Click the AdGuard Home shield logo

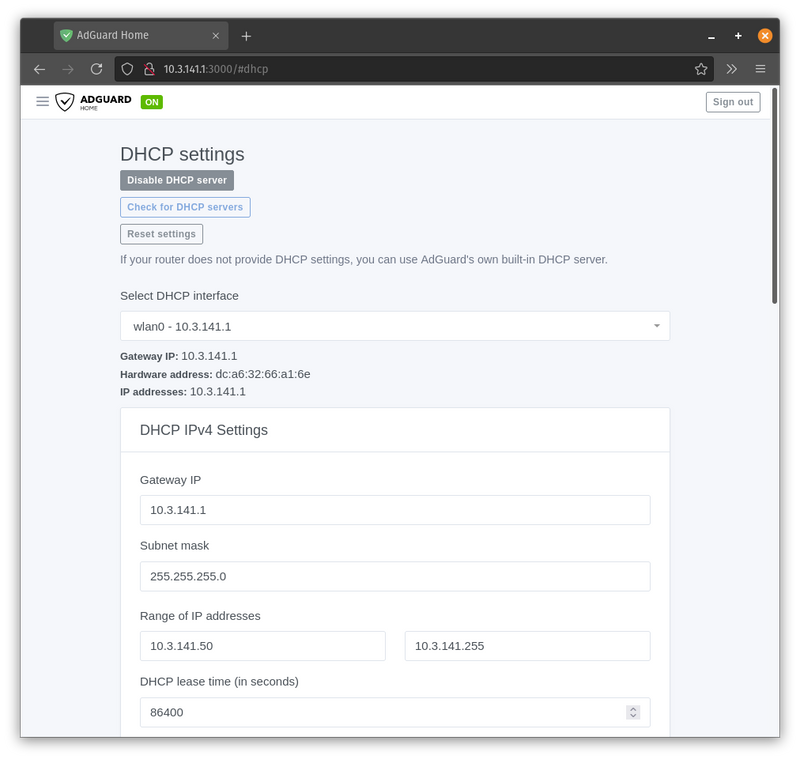click(x=65, y=101)
